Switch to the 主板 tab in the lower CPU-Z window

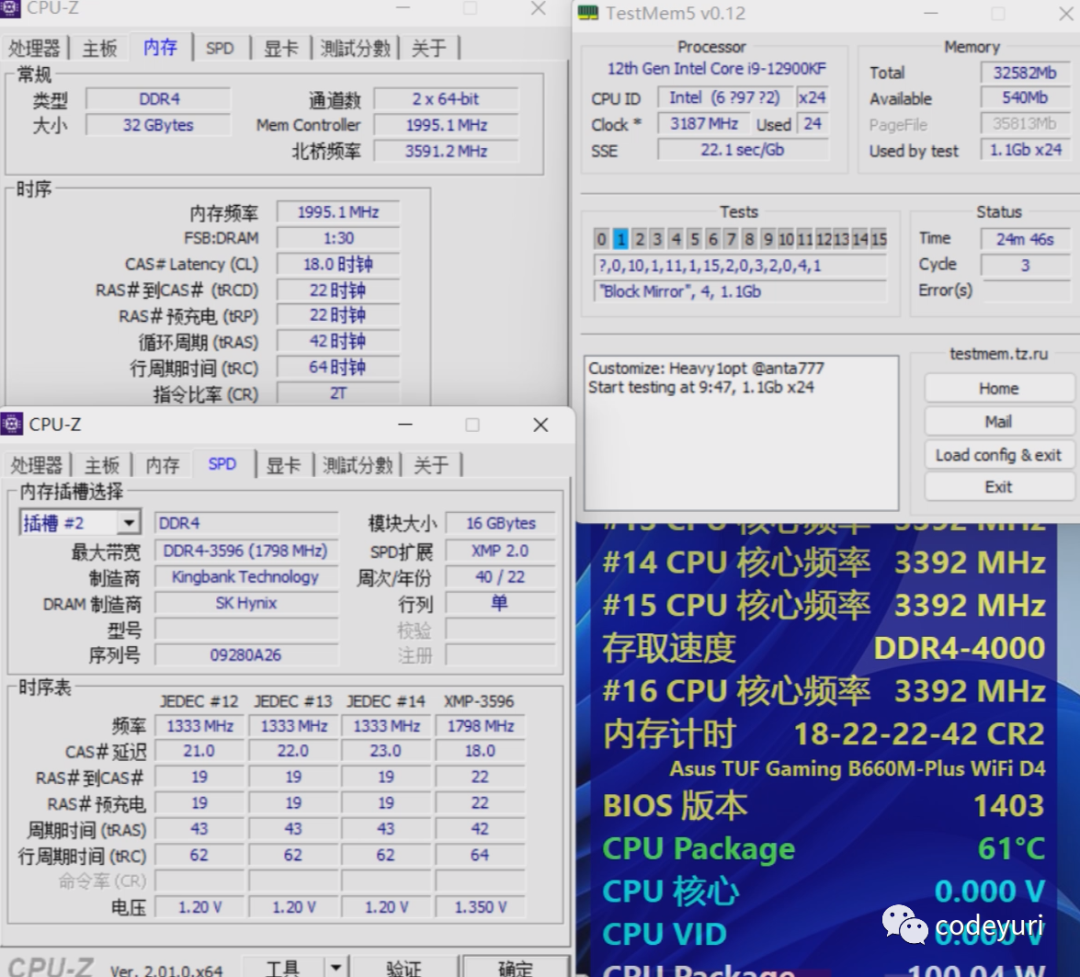(x=102, y=465)
